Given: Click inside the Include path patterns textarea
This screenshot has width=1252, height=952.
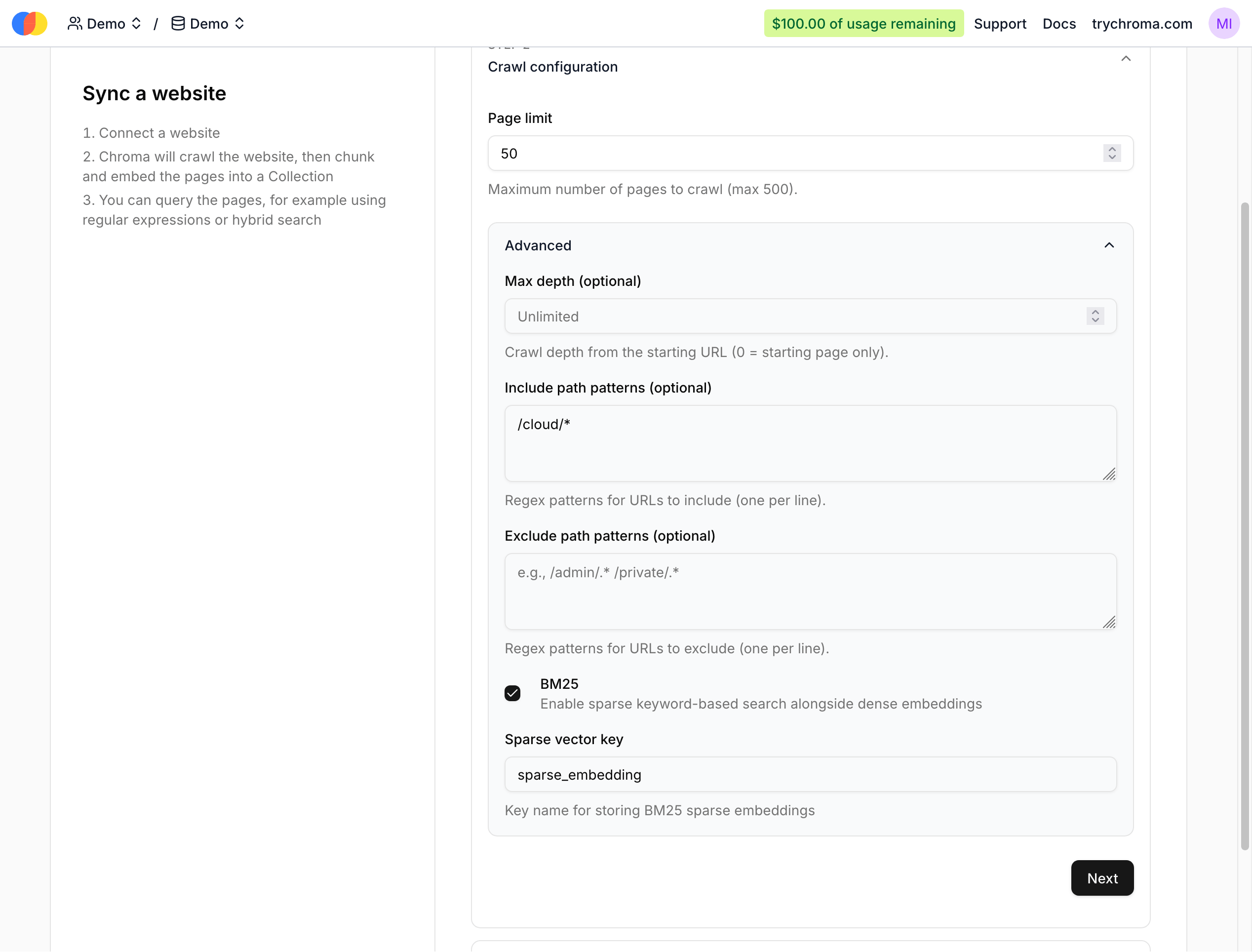Looking at the screenshot, I should [810, 444].
